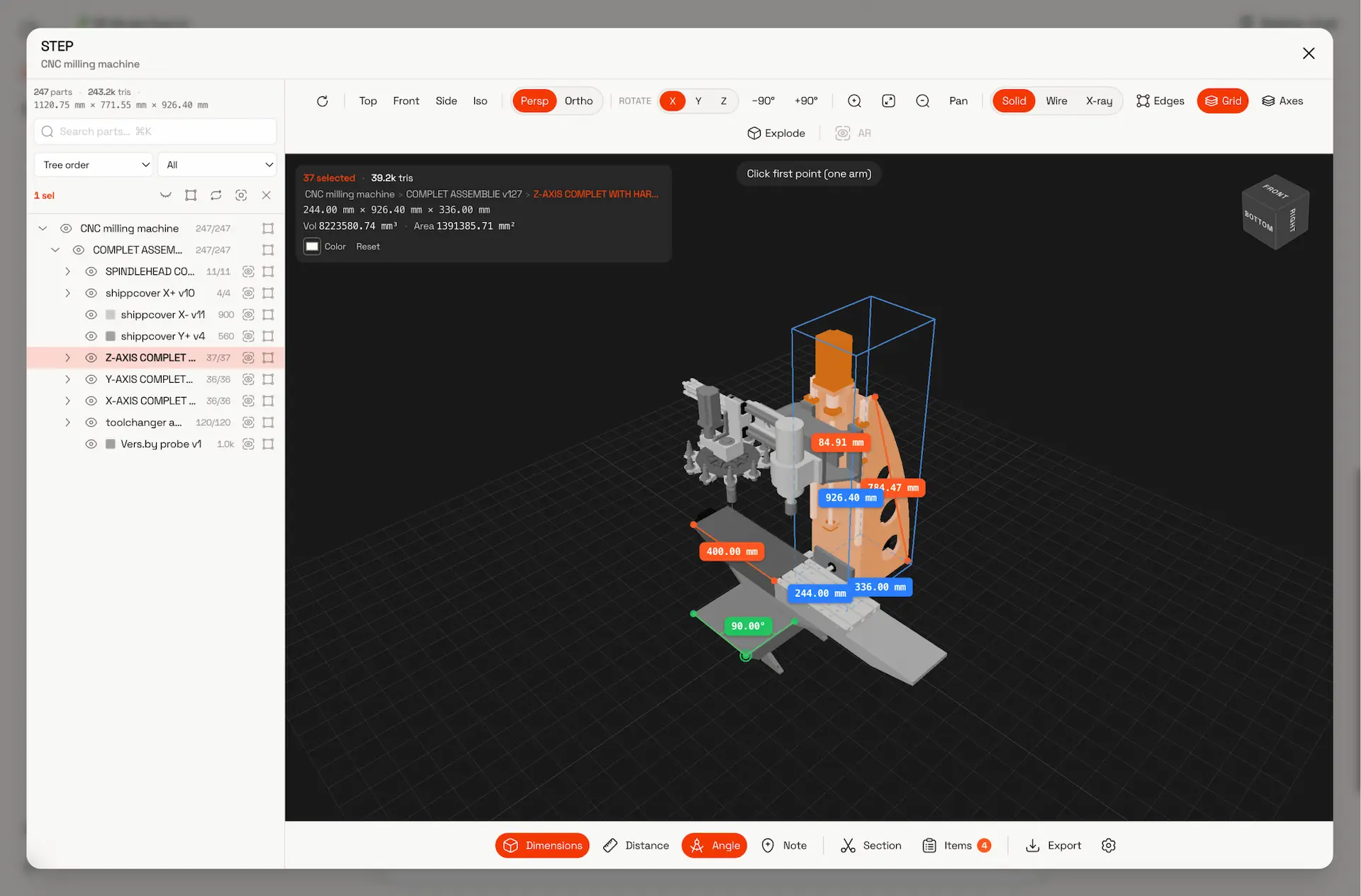This screenshot has height=896, width=1361.
Task: Collapse the CNC milling machine tree node
Action: [43, 228]
